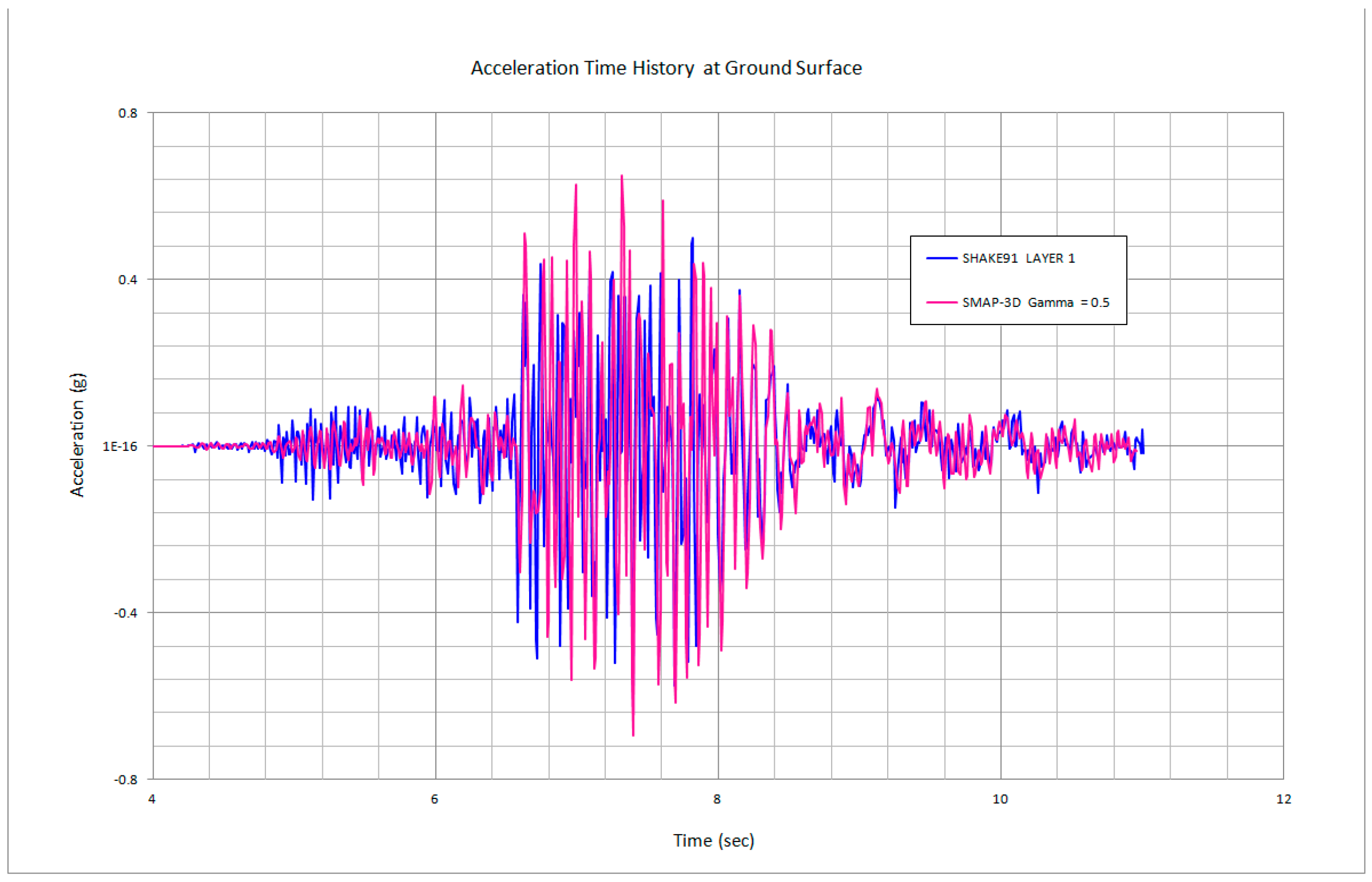1372x882 pixels.
Task: Click the 12 label on time axis
Action: 1283,799
